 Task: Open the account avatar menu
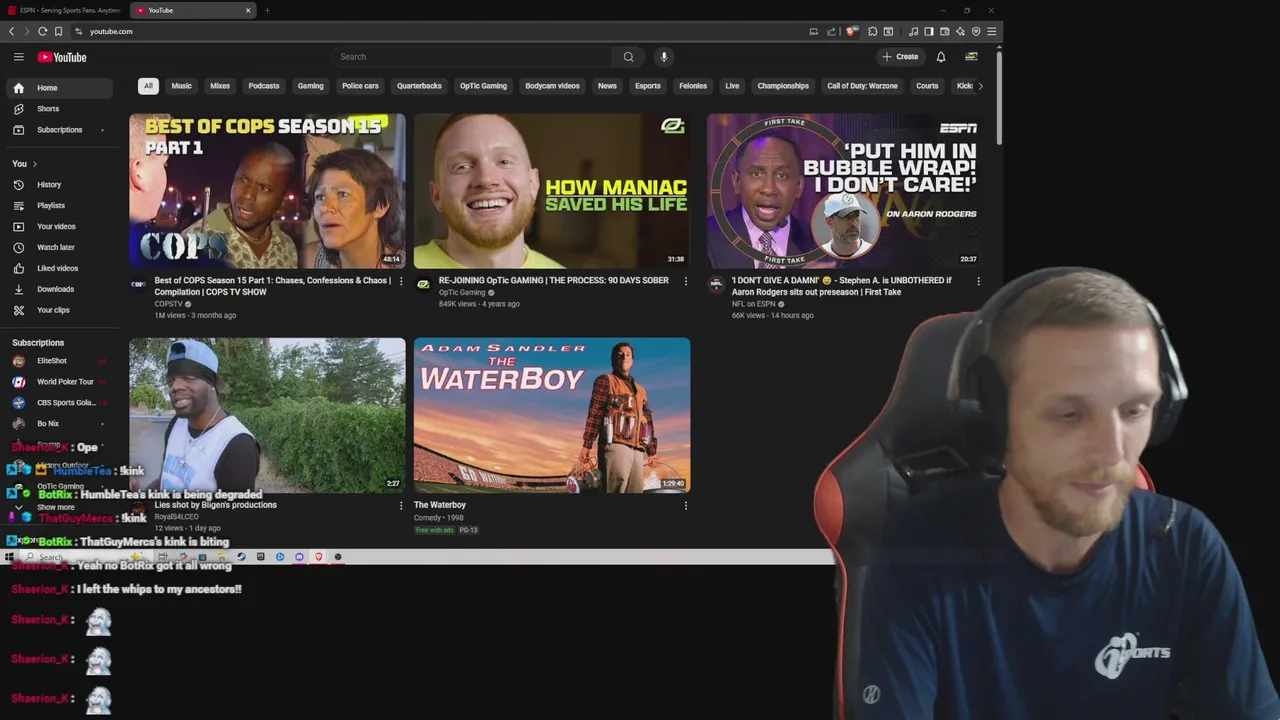[970, 57]
